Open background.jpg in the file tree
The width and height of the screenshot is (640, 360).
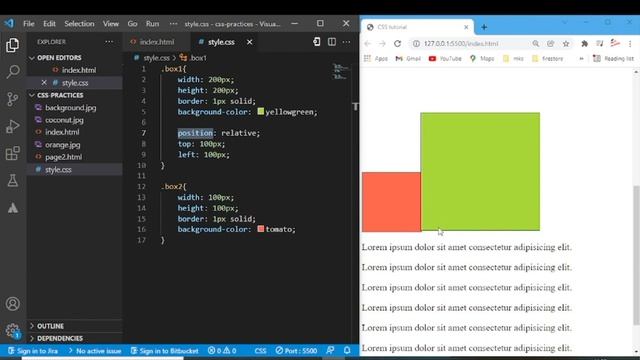(x=75, y=108)
